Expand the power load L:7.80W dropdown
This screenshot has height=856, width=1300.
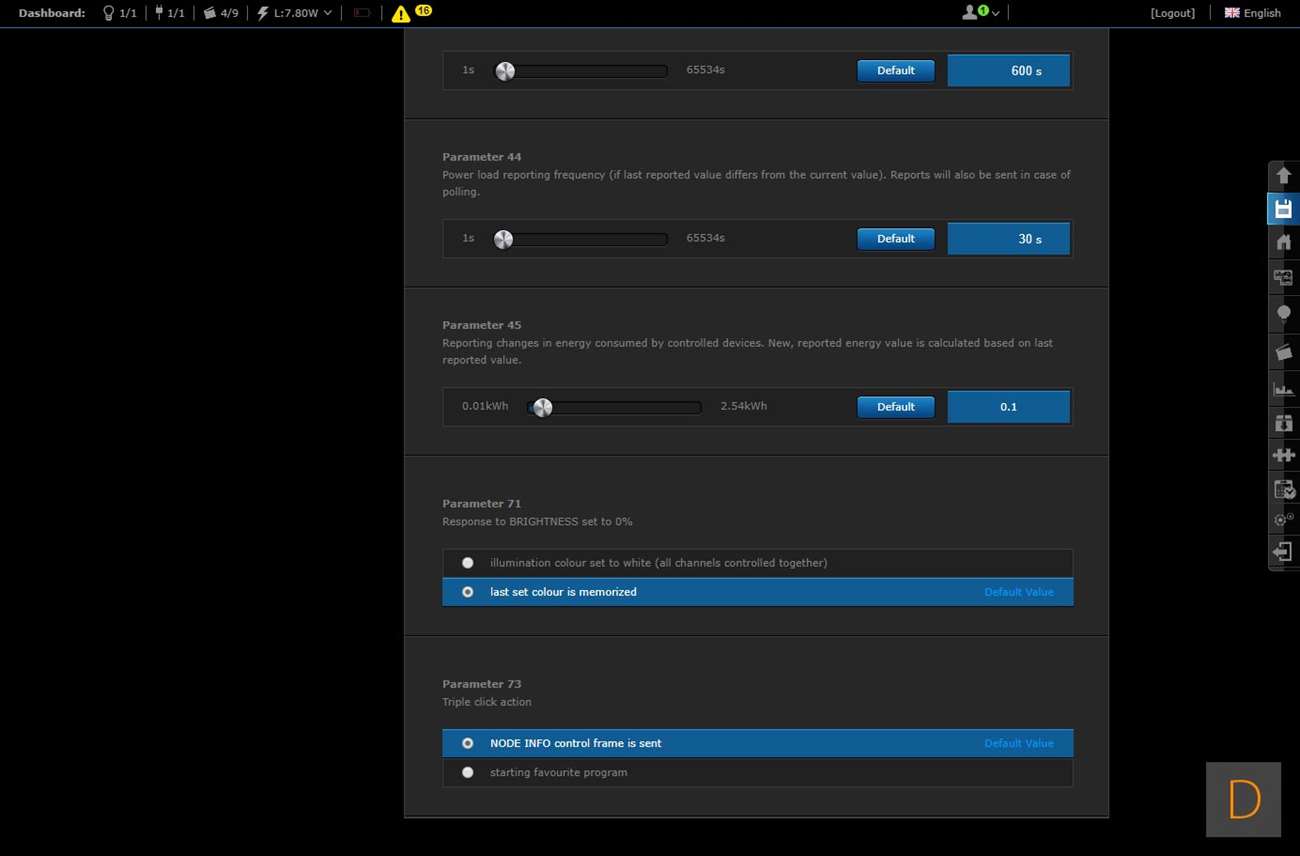(295, 13)
